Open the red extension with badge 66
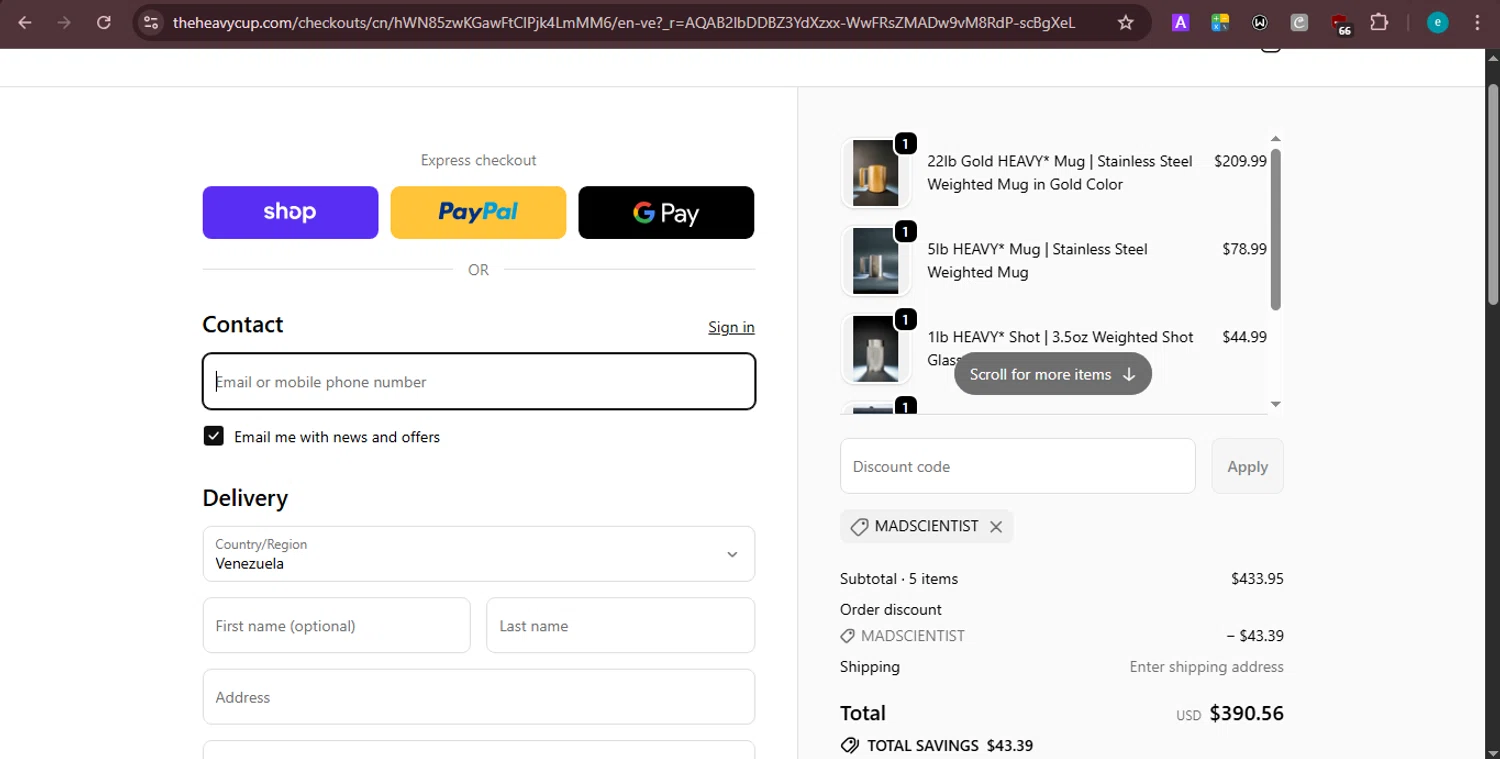The image size is (1500, 759). point(1341,24)
